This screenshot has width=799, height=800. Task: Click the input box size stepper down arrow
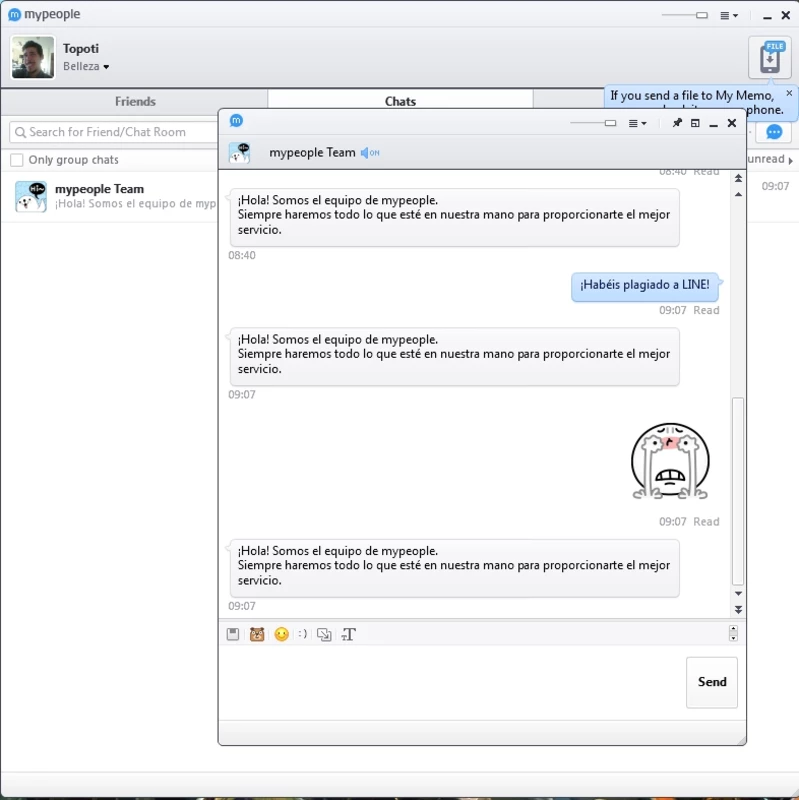tap(733, 638)
